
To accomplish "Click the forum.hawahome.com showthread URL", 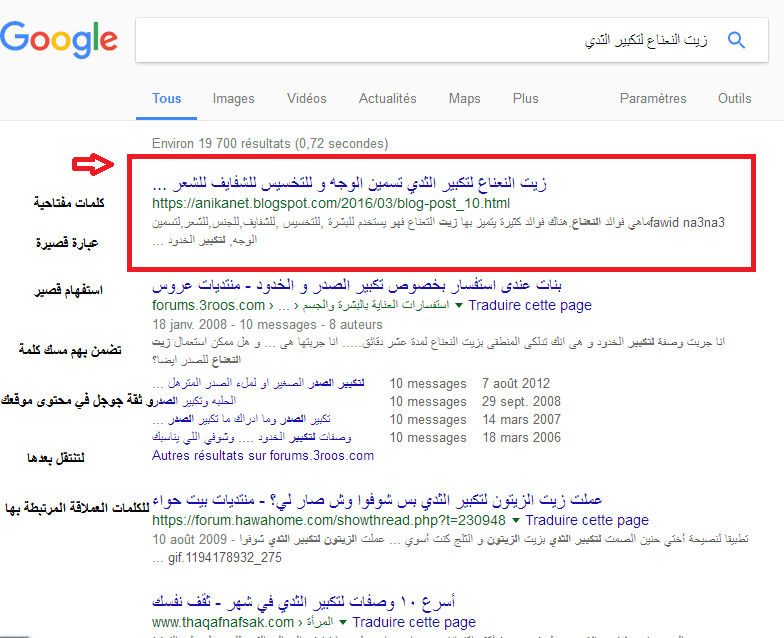I will [328, 520].
